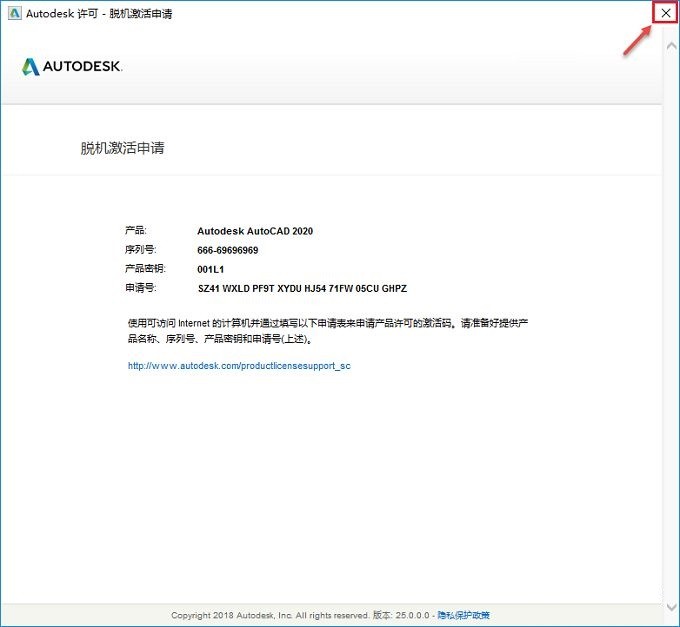Open the productlicensesupport_sc Autodesk link

tap(239, 366)
